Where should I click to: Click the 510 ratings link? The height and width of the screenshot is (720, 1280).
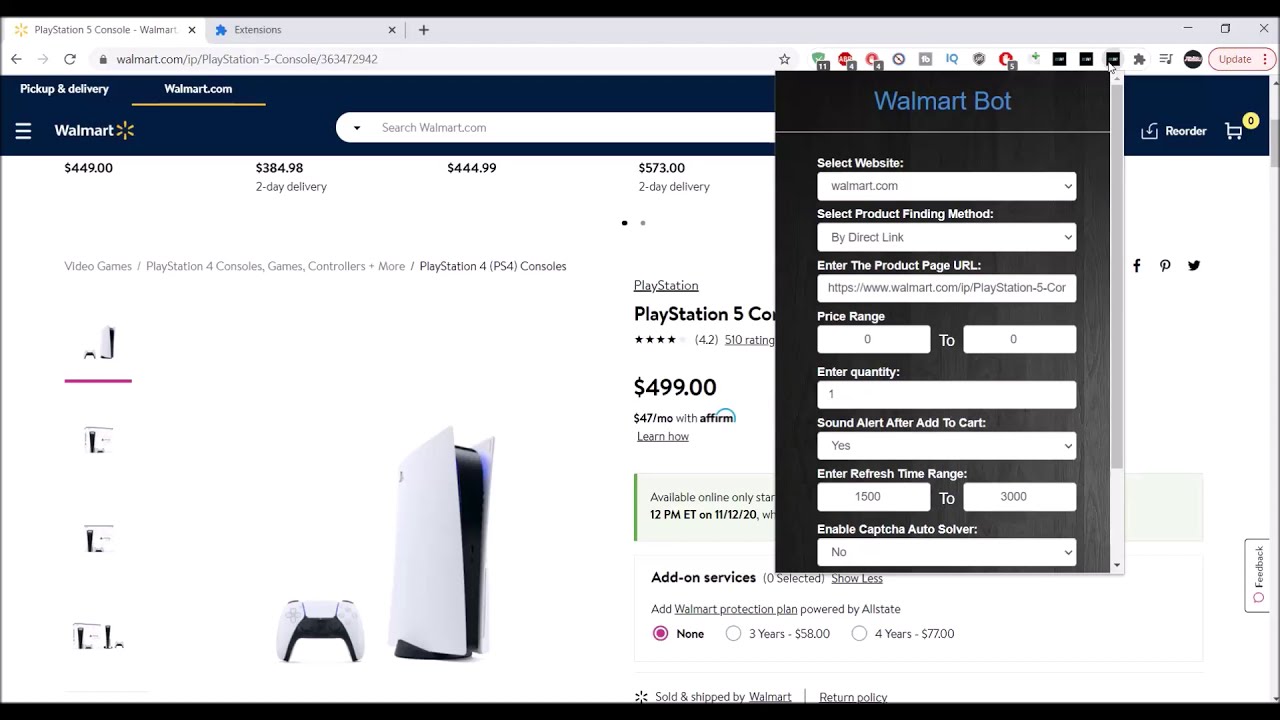(750, 340)
